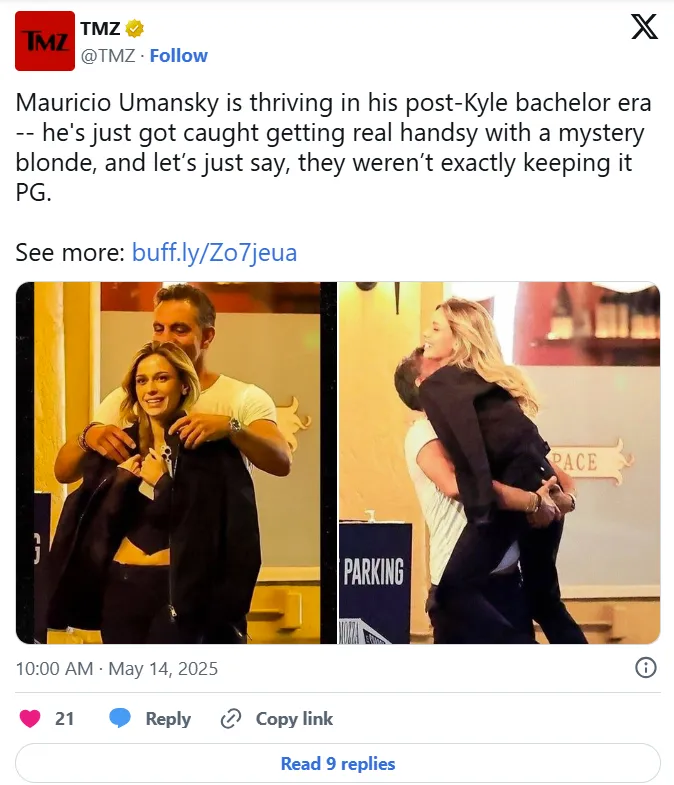This screenshot has height=785, width=674.
Task: Open the left tweet photo
Action: [176, 463]
